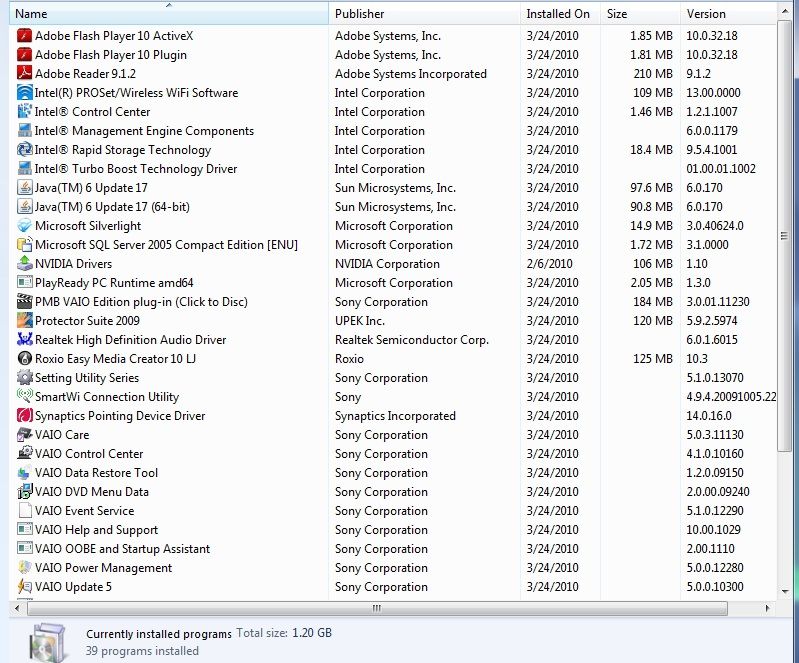Click the Total size 1.20 GB text
This screenshot has width=799, height=663.
(284, 633)
